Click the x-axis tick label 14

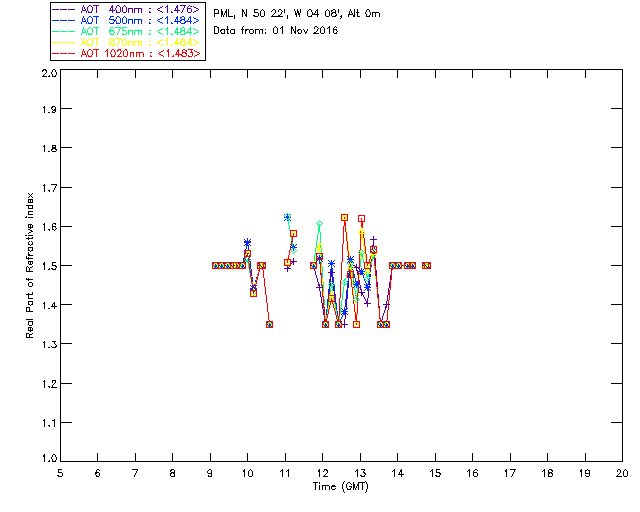click(398, 473)
